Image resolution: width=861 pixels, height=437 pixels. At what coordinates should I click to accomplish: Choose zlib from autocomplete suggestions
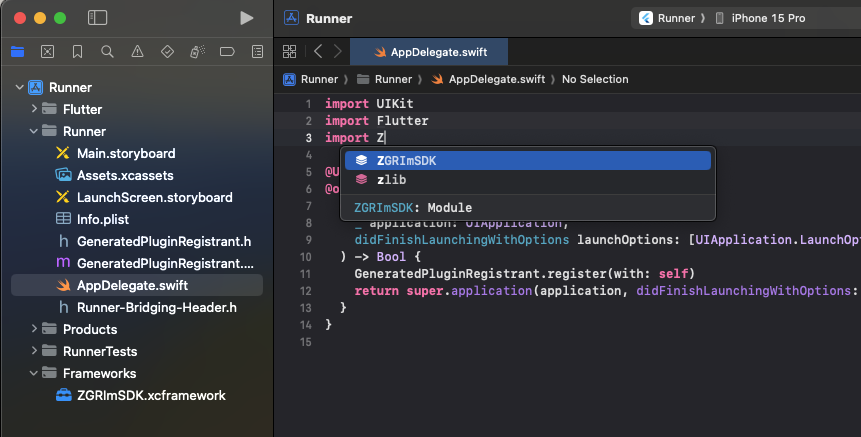pos(528,180)
